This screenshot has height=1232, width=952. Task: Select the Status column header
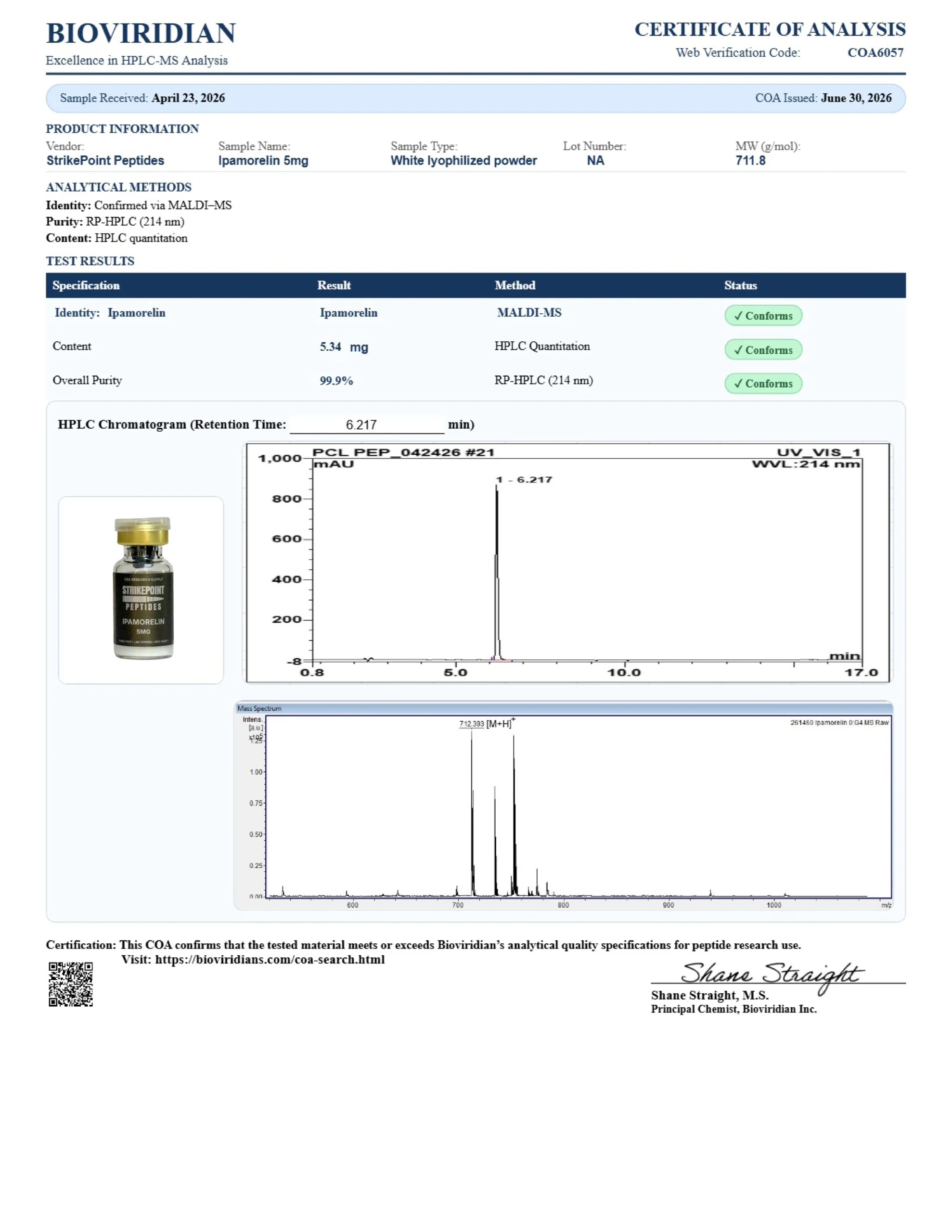tap(740, 285)
